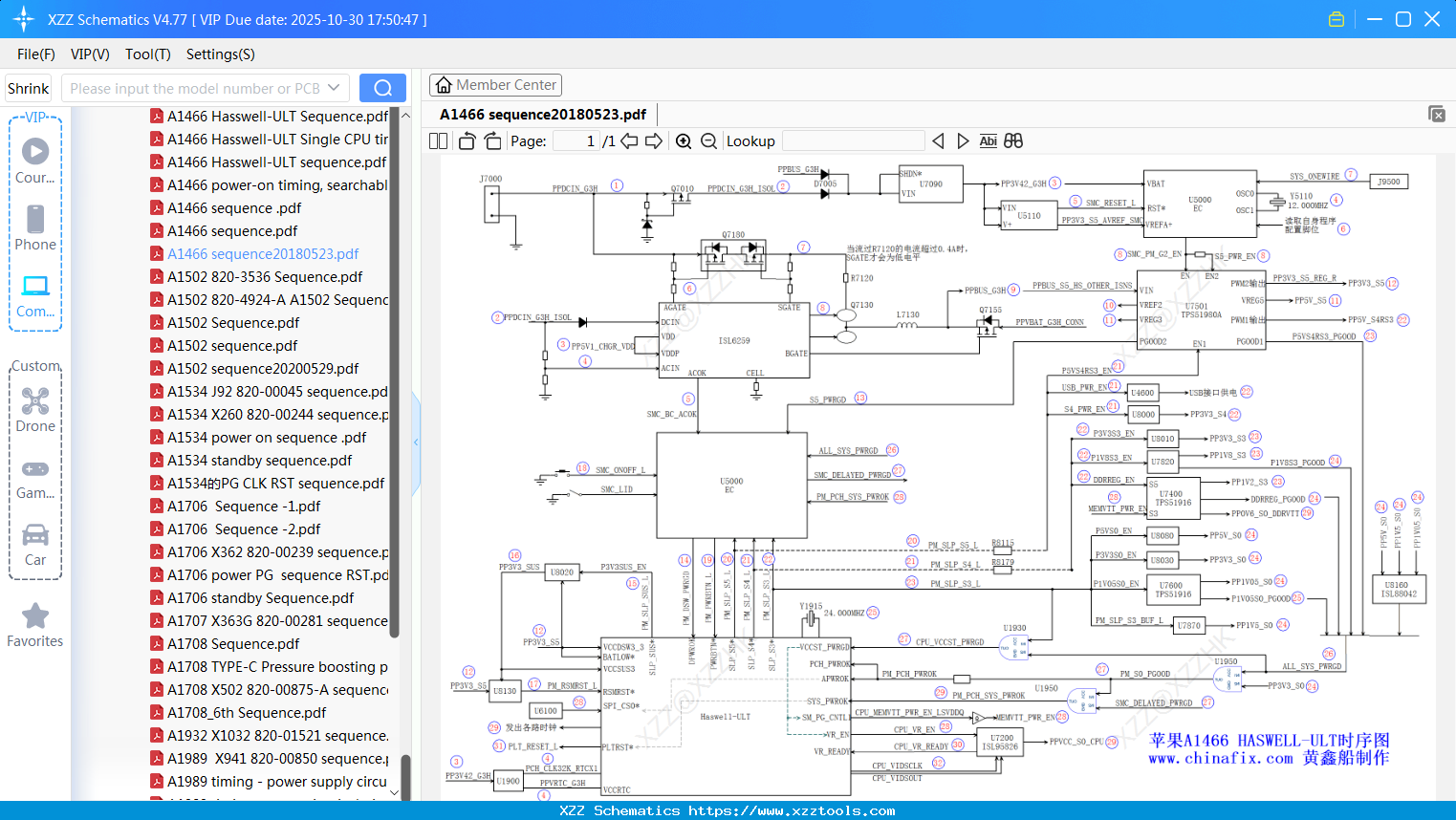This screenshot has width=1456, height=820.
Task: Click the zoom out magnifier icon
Action: [x=708, y=141]
